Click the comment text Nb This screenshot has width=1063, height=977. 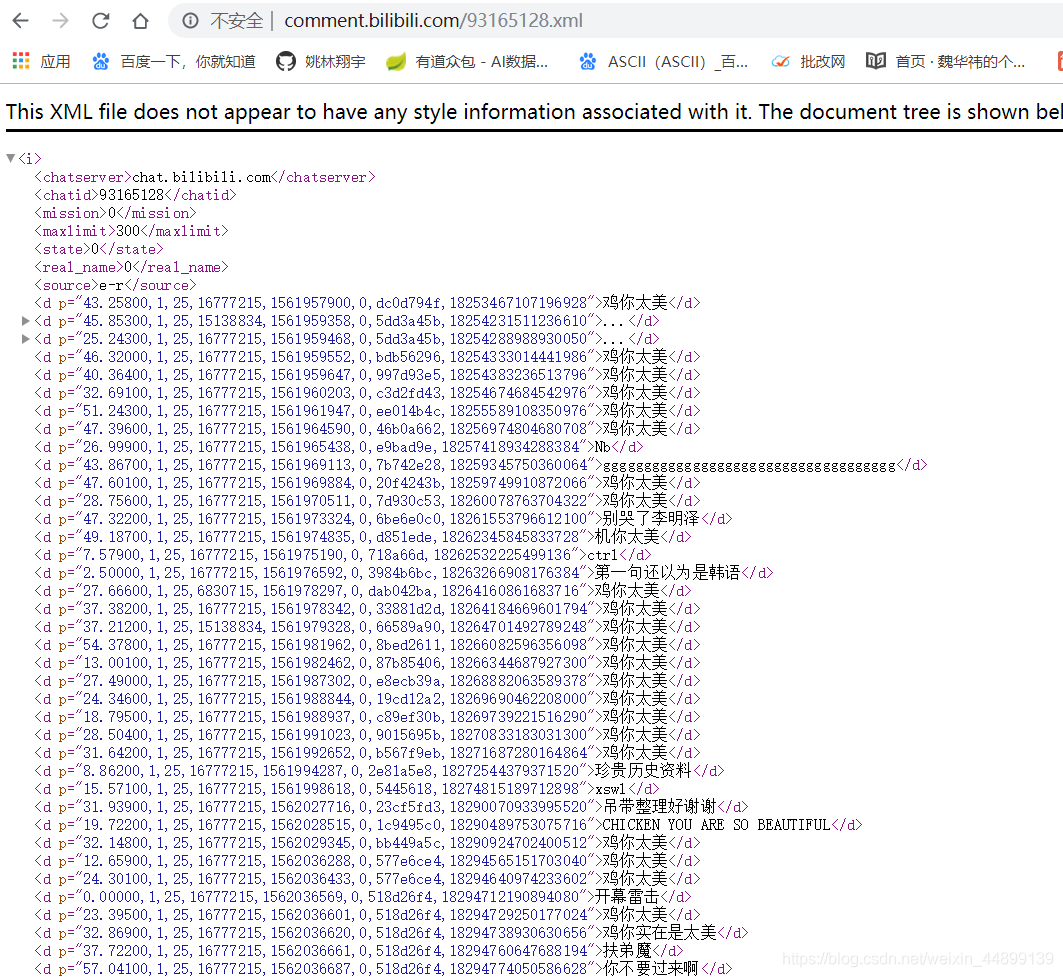603,447
